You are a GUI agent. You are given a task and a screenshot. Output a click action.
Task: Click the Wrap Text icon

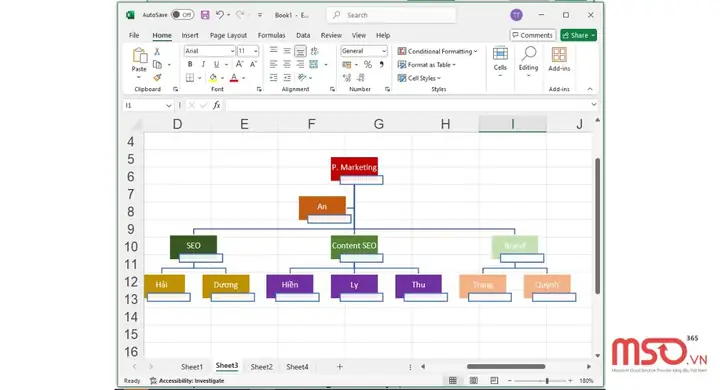(314, 51)
